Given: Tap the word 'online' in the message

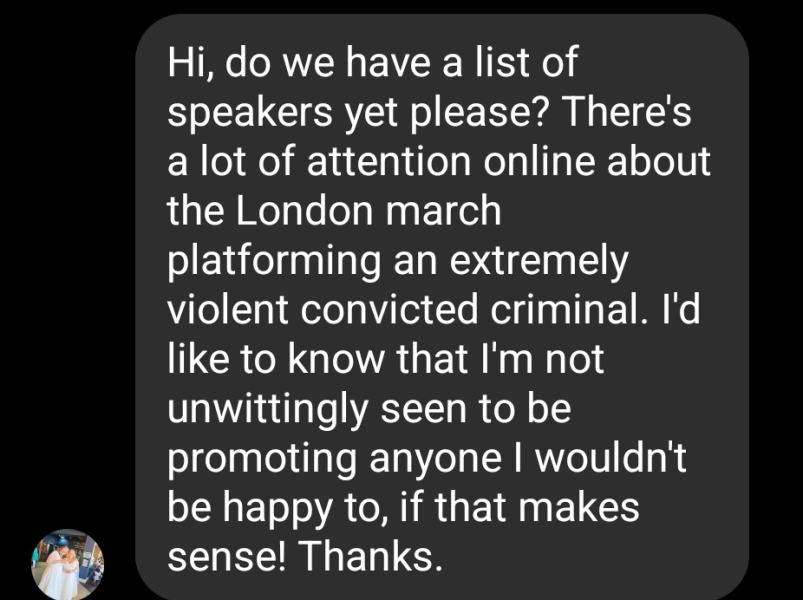Looking at the screenshot, I should pos(542,160).
